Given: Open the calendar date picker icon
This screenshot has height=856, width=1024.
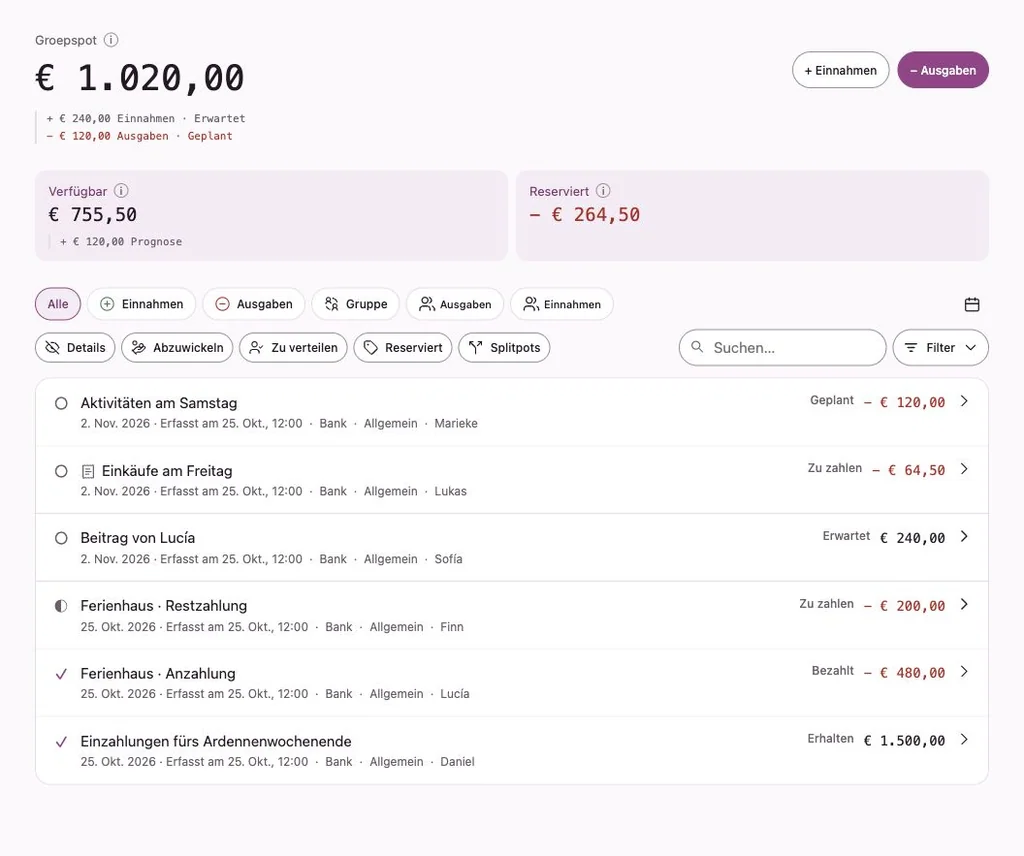Looking at the screenshot, I should point(972,304).
